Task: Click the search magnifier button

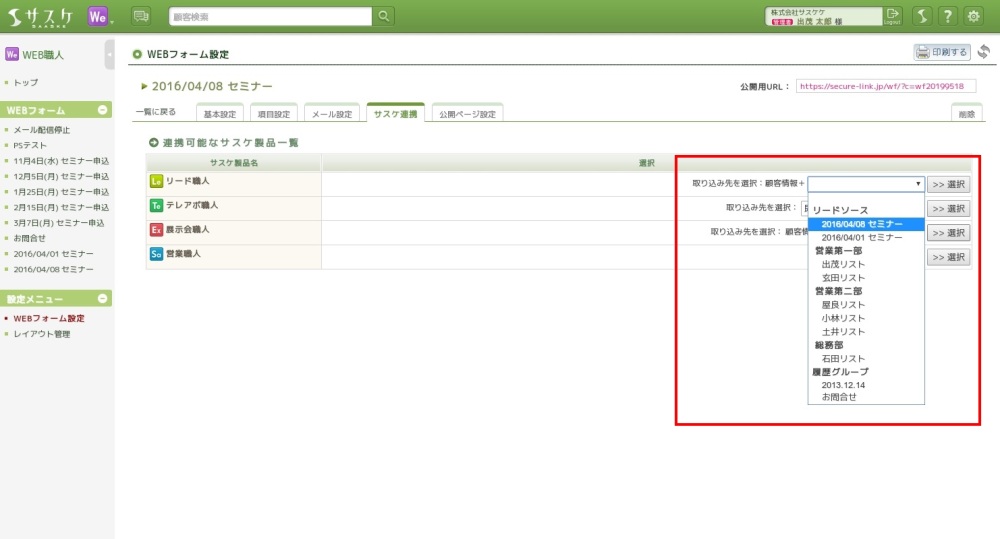Action: (383, 16)
